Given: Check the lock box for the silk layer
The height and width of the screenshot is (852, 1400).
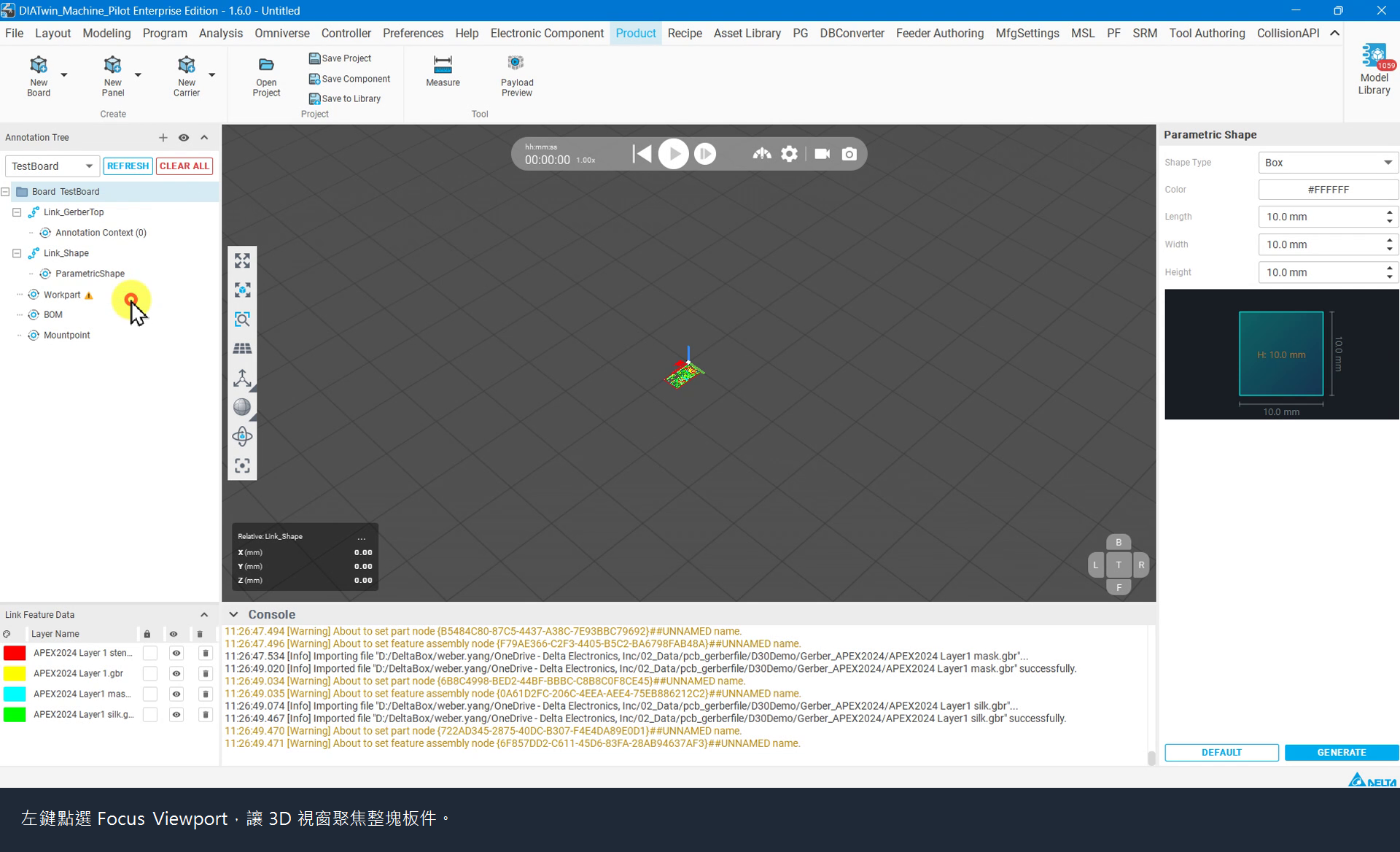Looking at the screenshot, I should pos(149,714).
